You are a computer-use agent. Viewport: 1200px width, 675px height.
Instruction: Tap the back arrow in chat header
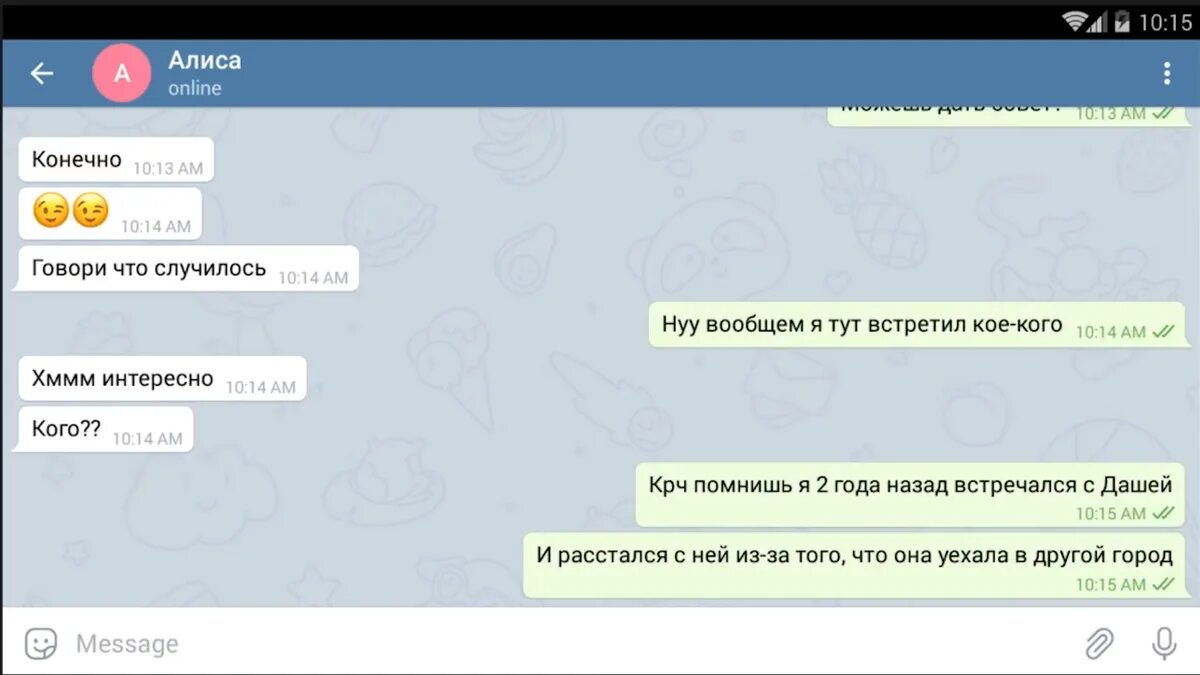42,73
